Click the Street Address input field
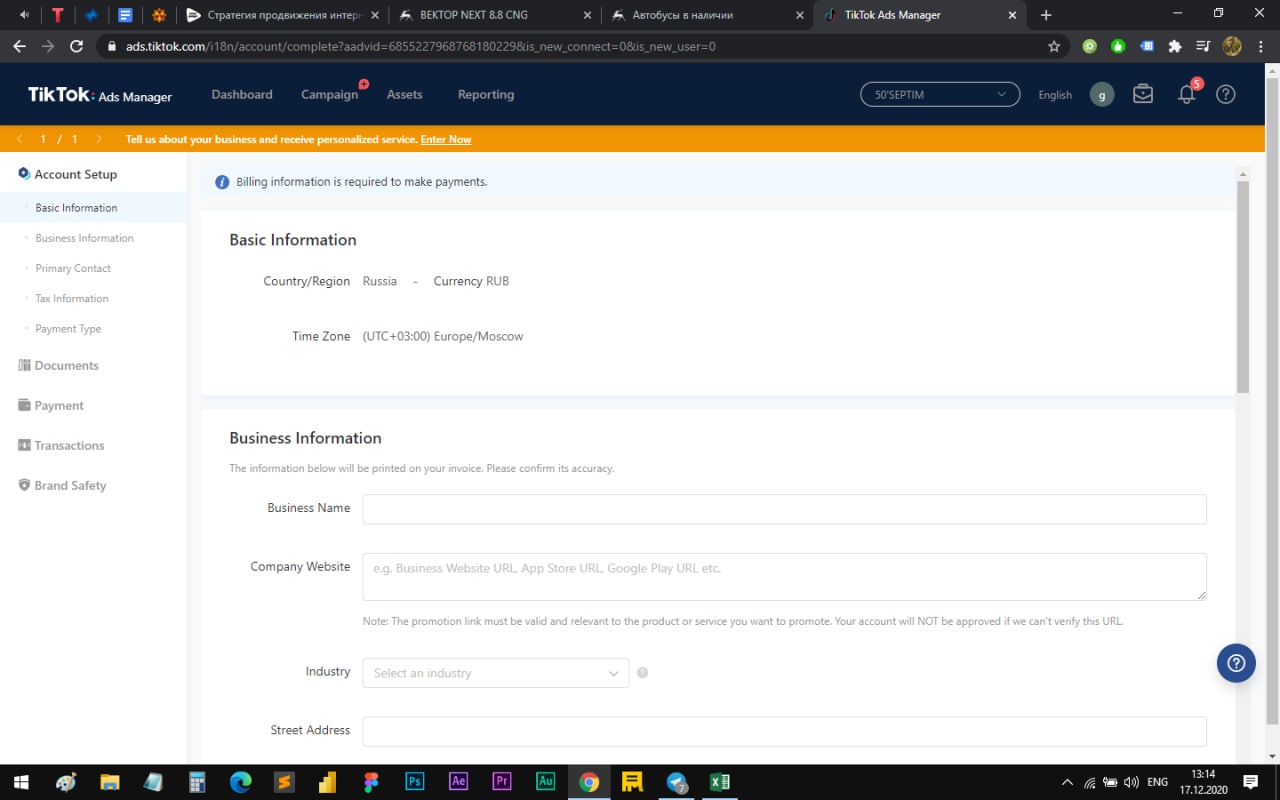The height and width of the screenshot is (800, 1280). [784, 731]
